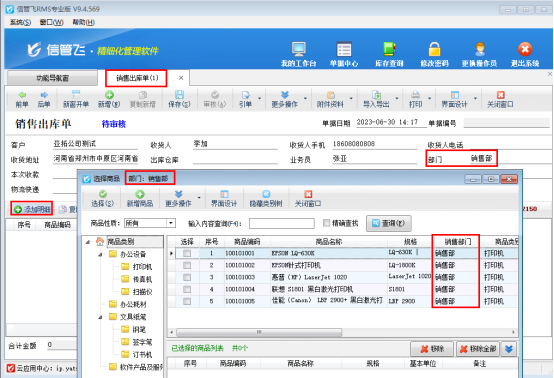This screenshot has width=554, height=378.
Task: Click the 移除全部 button
Action: tap(478, 349)
